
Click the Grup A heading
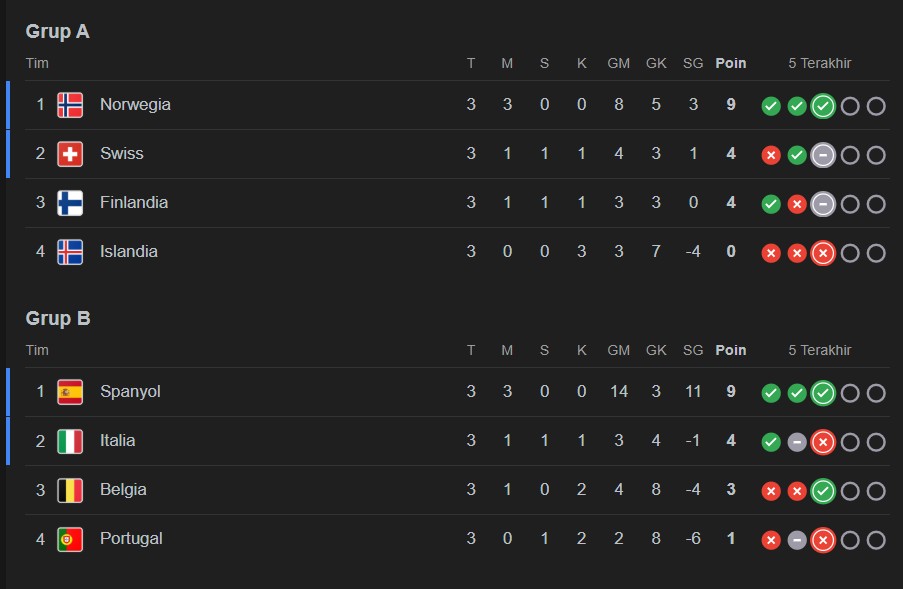57,32
